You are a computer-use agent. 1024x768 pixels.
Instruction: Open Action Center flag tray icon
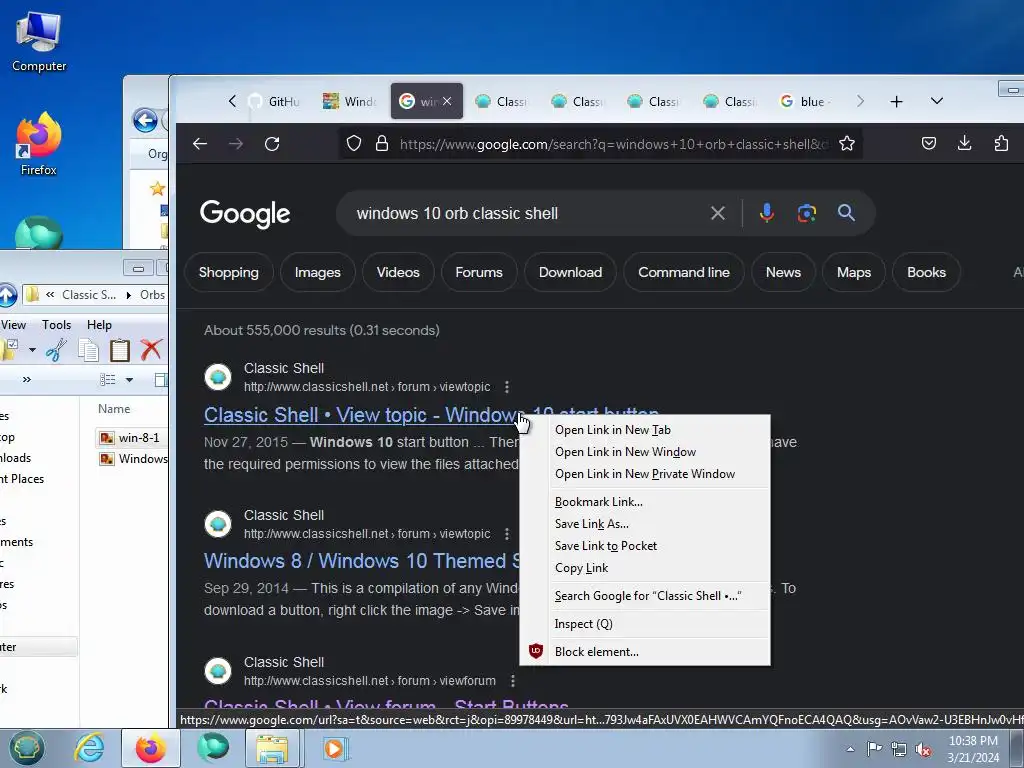pos(874,749)
